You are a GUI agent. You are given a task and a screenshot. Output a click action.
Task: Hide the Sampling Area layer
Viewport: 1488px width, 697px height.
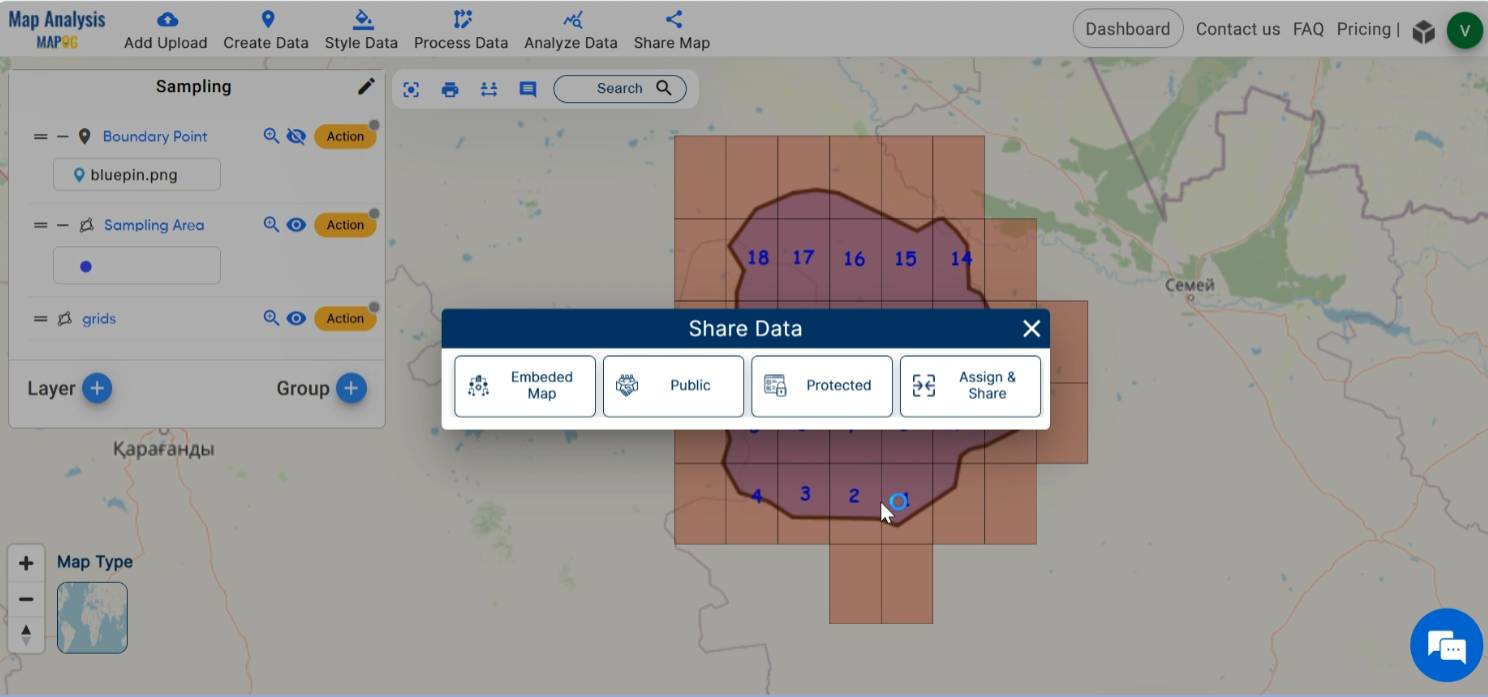(x=296, y=225)
